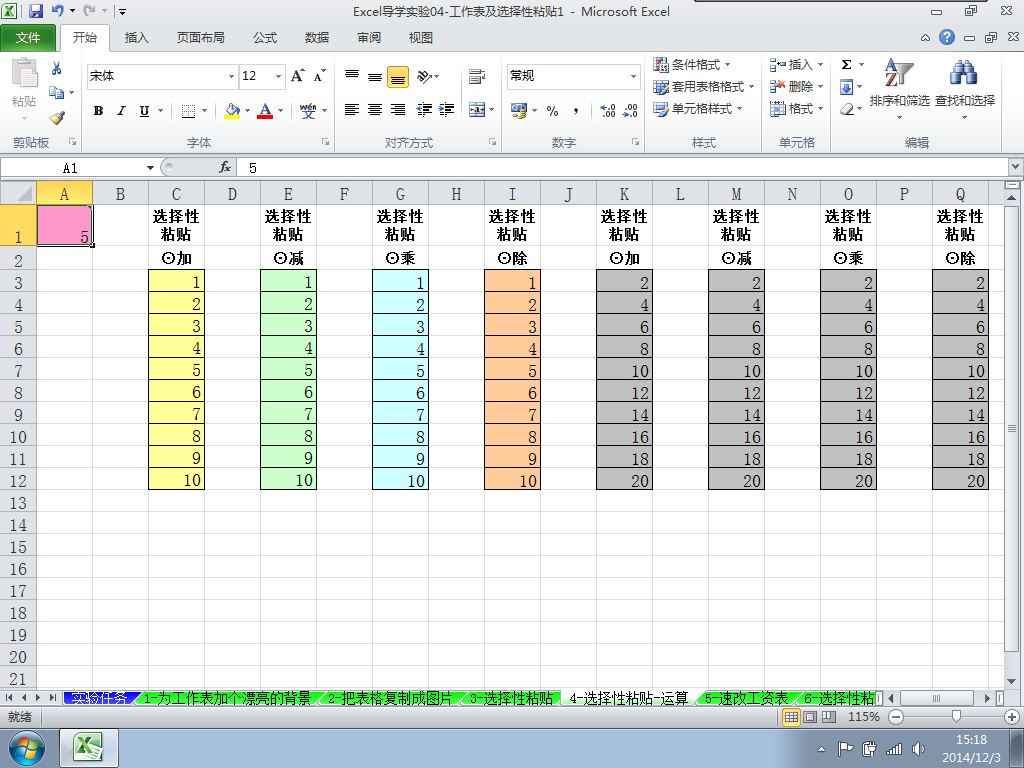The image size is (1024, 768).
Task: Apply comma style format
Action: click(x=576, y=111)
